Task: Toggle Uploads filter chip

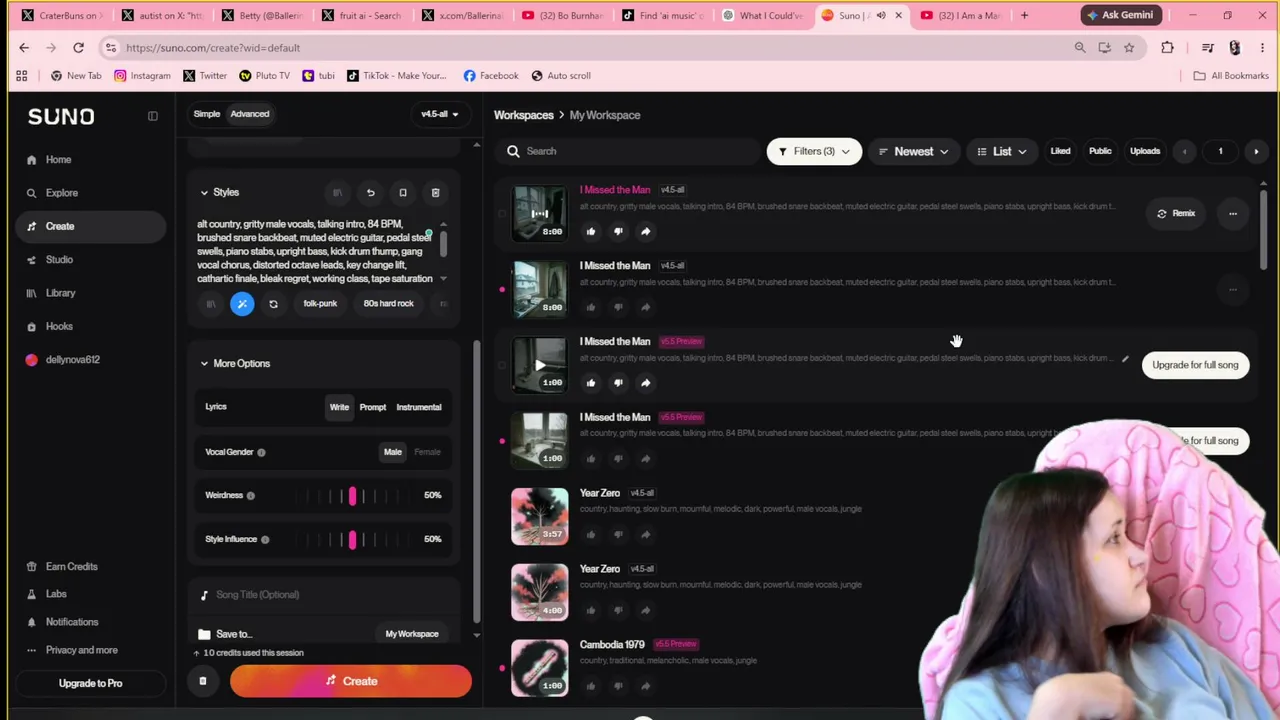Action: coord(1145,151)
